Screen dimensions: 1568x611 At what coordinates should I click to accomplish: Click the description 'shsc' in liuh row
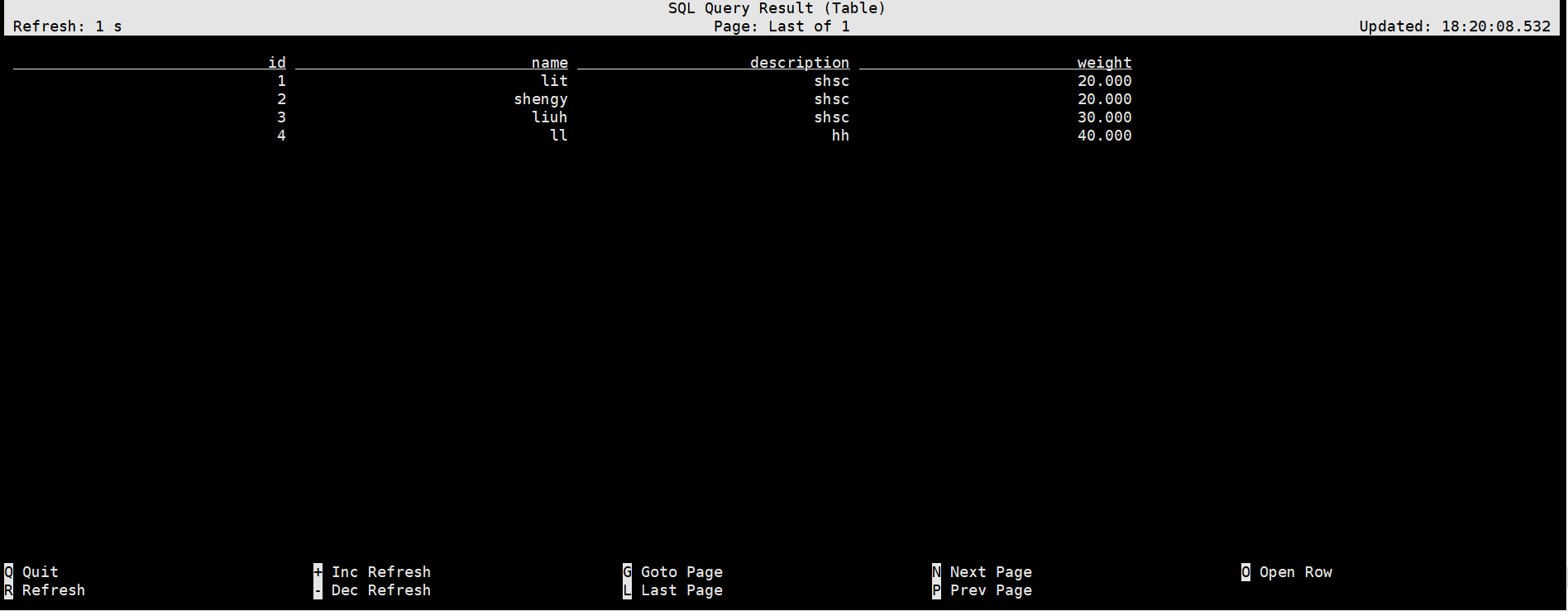[831, 117]
